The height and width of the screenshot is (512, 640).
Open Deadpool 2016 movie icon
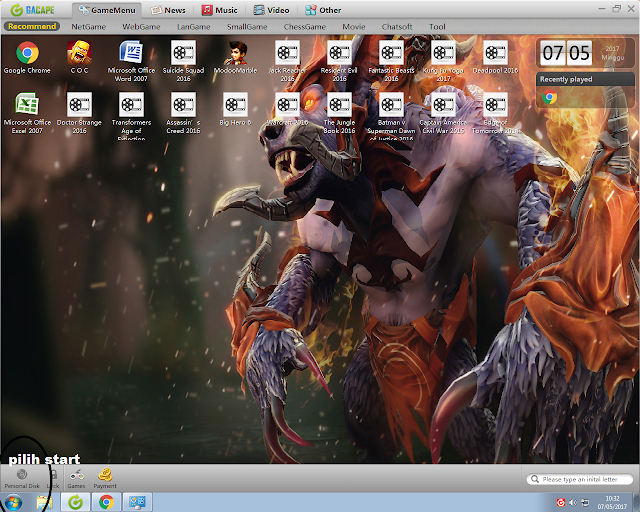tap(496, 53)
